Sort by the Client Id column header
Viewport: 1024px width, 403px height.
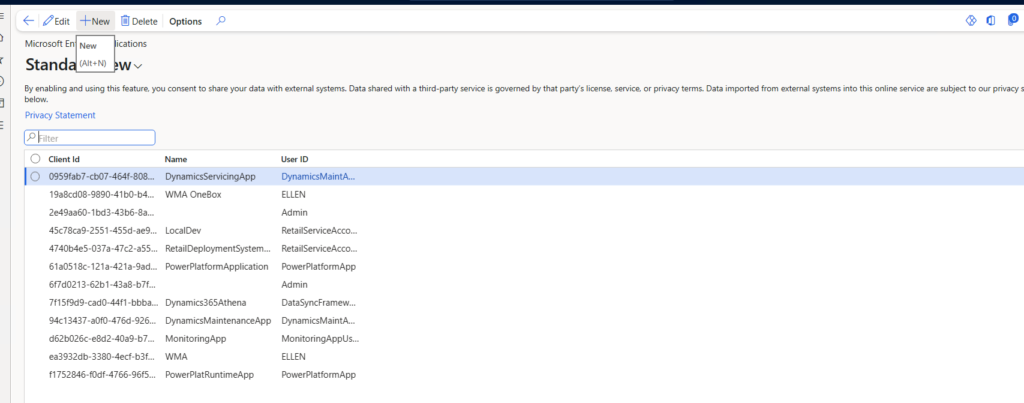click(x=64, y=159)
